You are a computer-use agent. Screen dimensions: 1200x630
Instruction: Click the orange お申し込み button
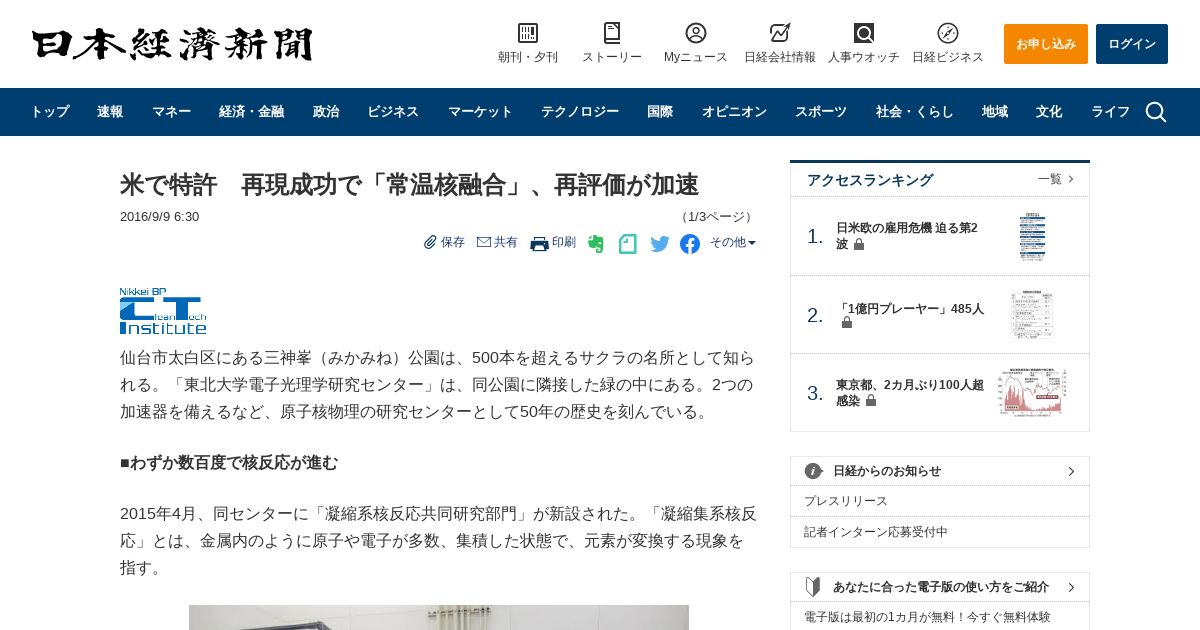pyautogui.click(x=1046, y=44)
